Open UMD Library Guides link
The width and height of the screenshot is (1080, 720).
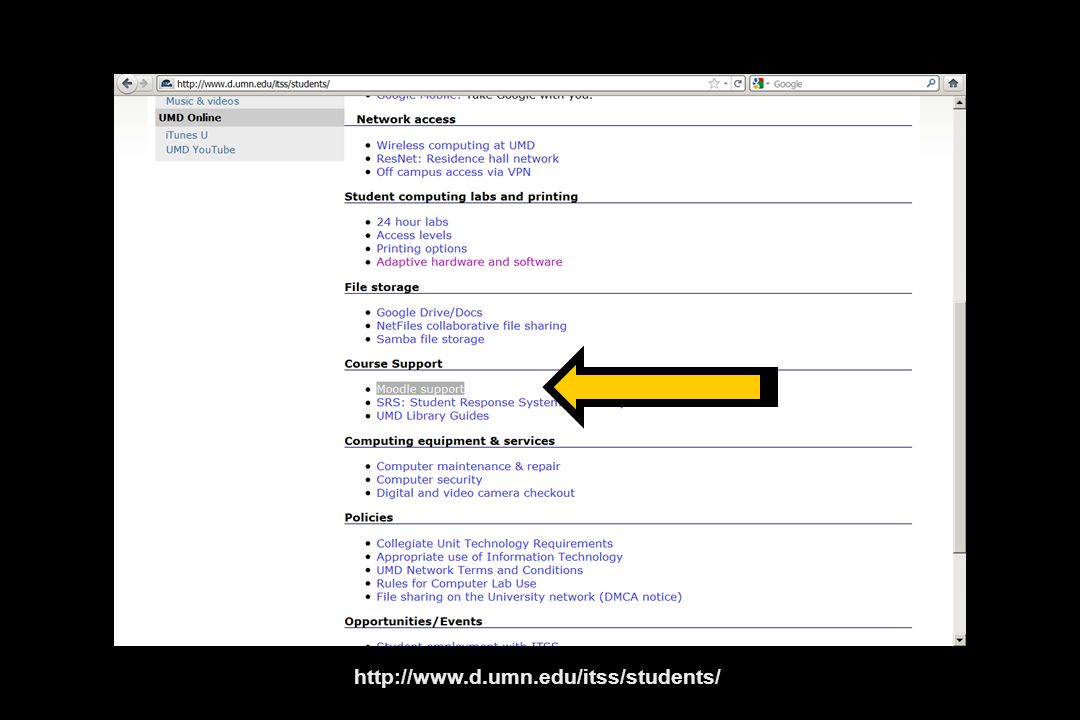(x=433, y=416)
